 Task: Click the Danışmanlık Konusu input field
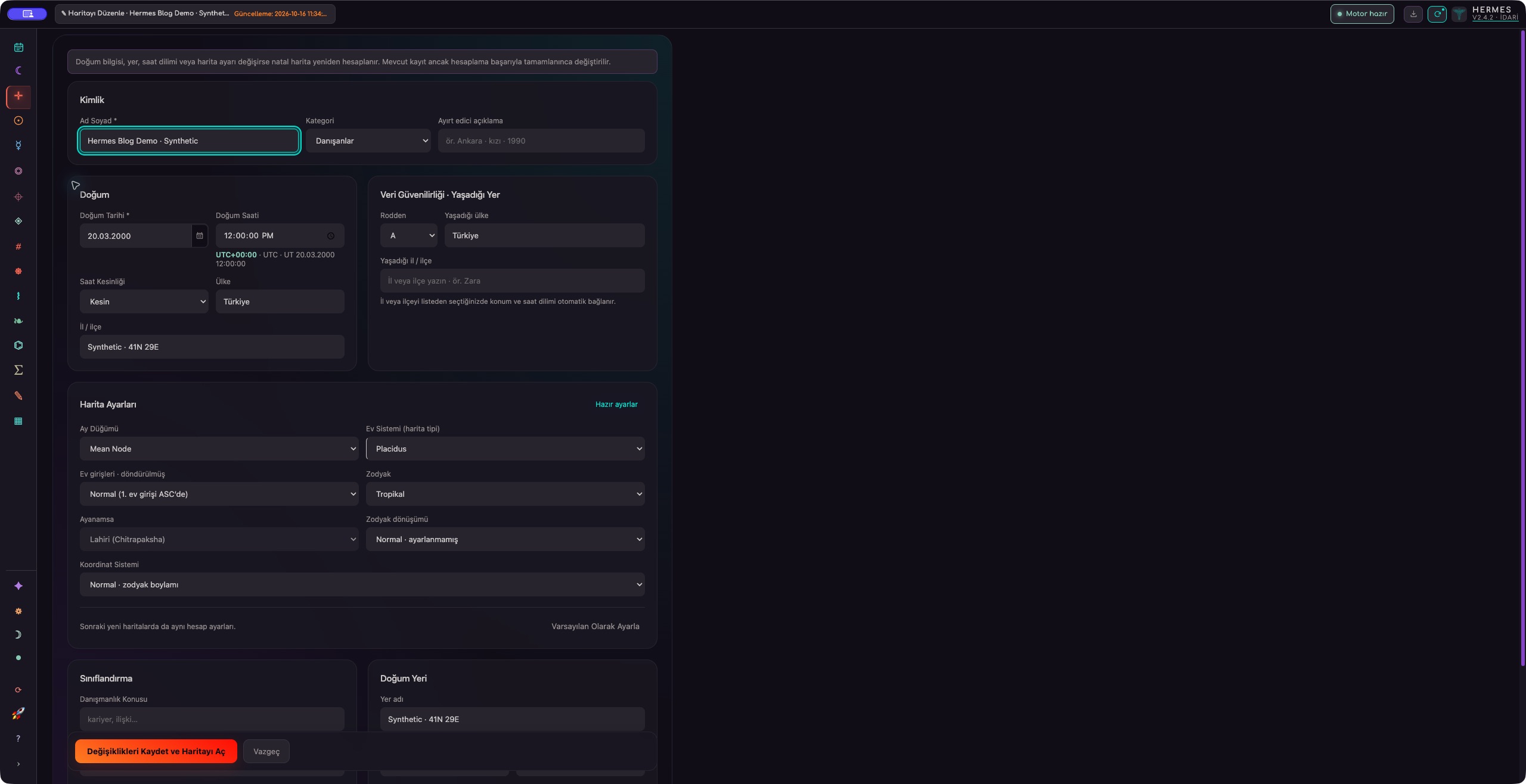212,719
